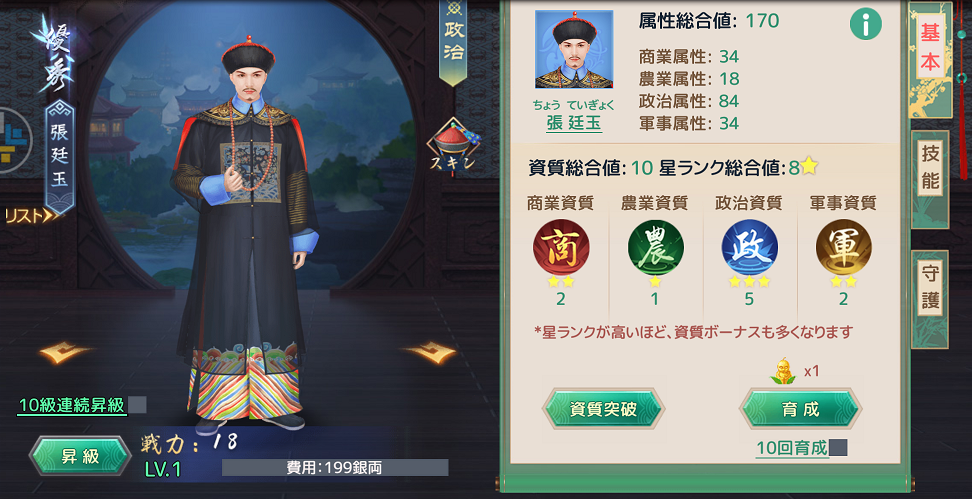Viewport: 972px width, 499px height.
Task: Open the スキン hat icon
Action: [453, 147]
